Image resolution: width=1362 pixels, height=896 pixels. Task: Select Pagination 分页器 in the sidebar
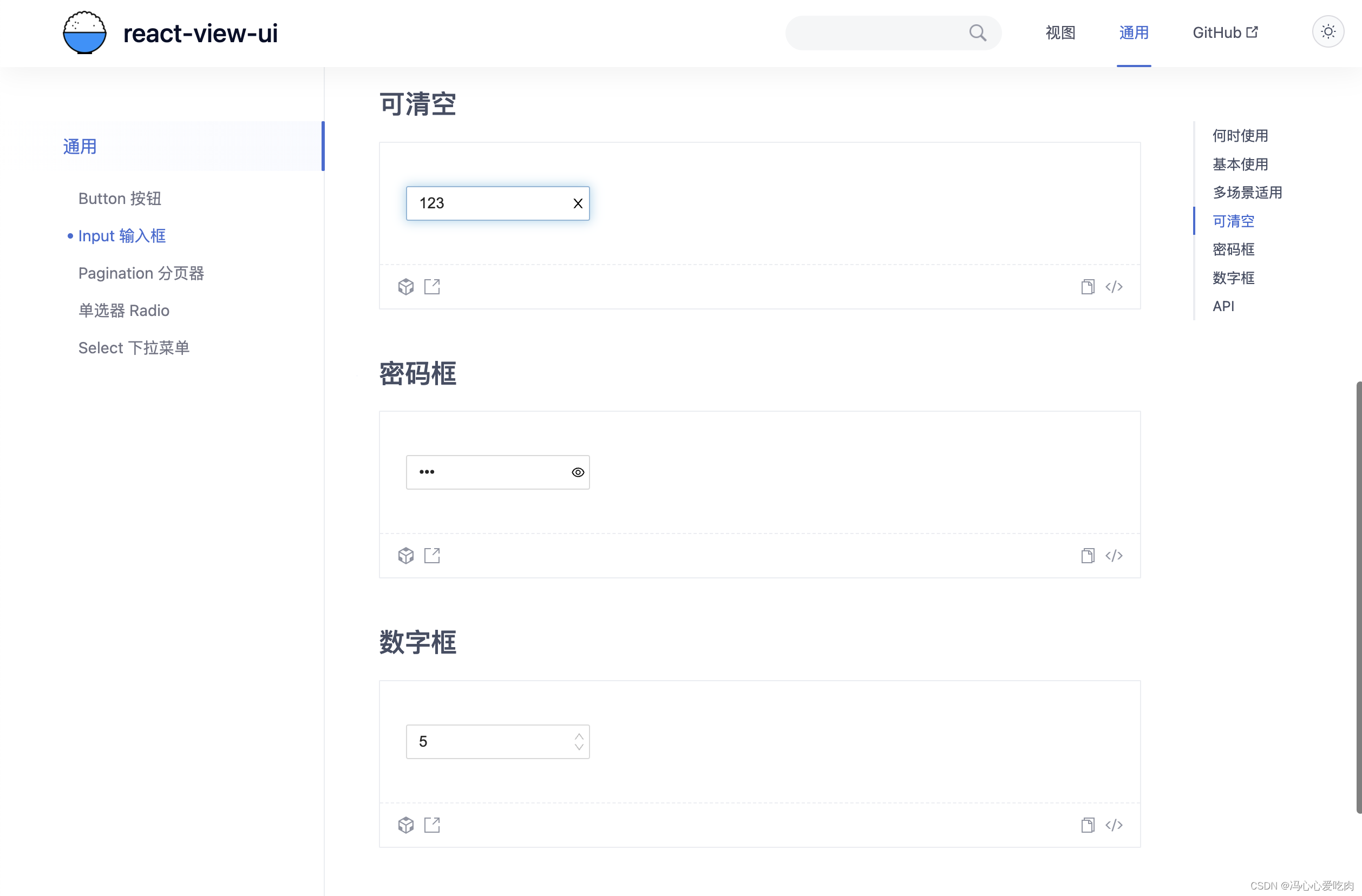[141, 273]
